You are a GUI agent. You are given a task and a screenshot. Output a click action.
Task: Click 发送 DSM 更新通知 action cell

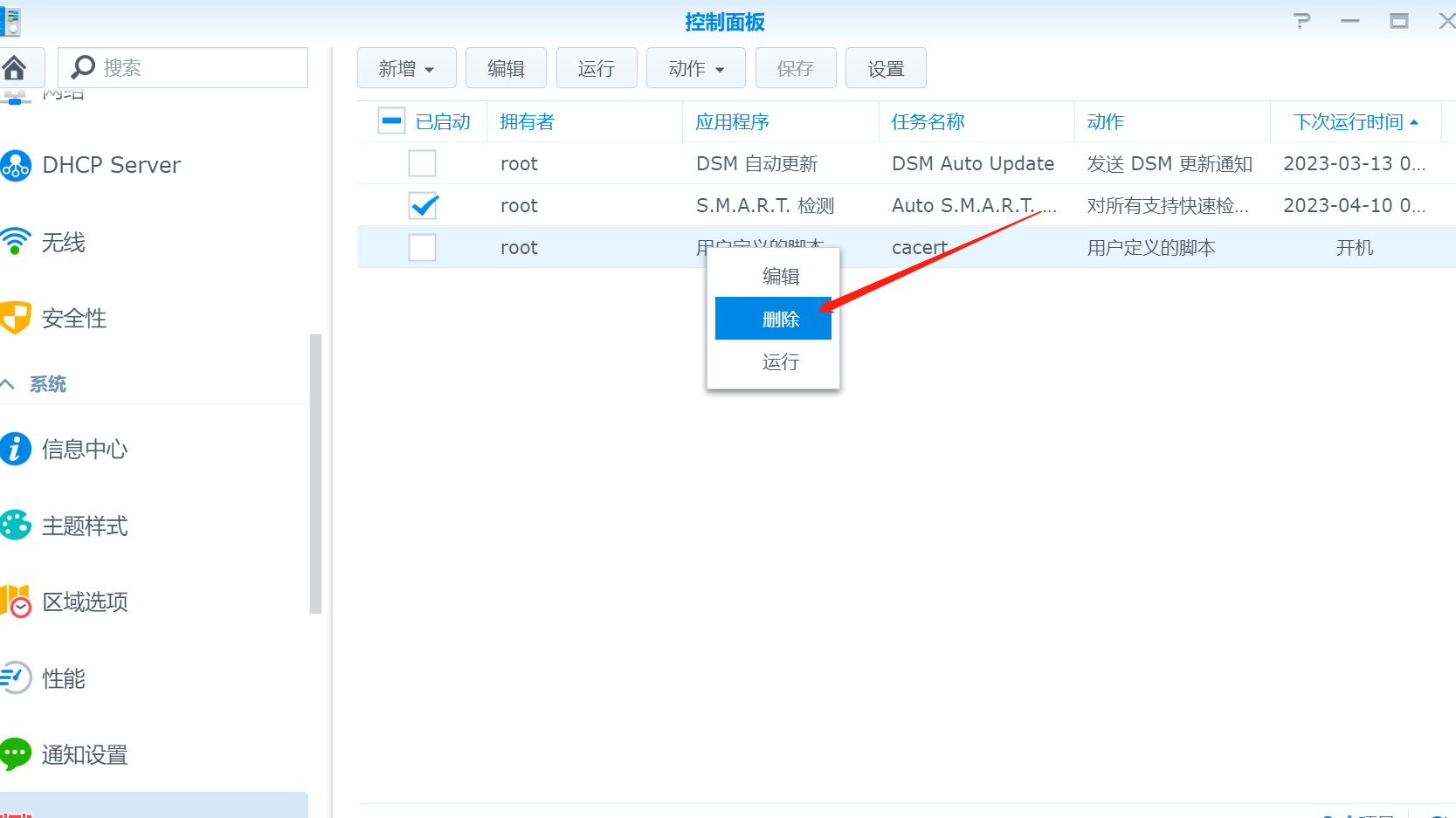click(x=1170, y=163)
